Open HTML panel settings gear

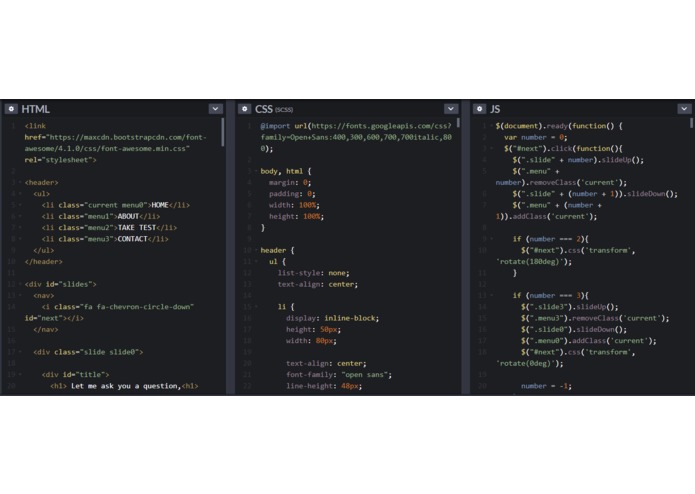click(x=11, y=109)
